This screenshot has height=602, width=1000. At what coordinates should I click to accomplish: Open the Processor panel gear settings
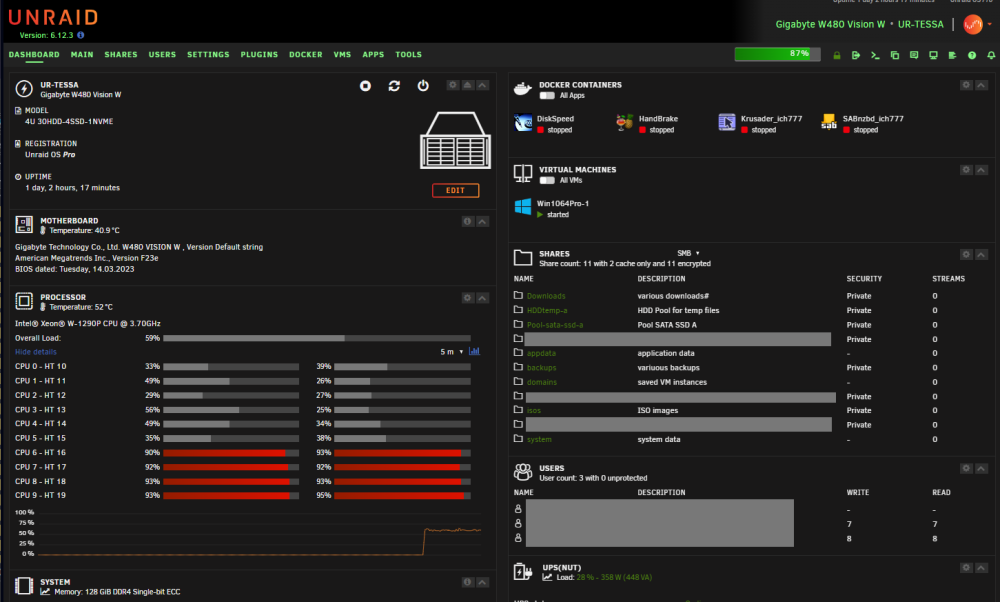click(x=467, y=298)
